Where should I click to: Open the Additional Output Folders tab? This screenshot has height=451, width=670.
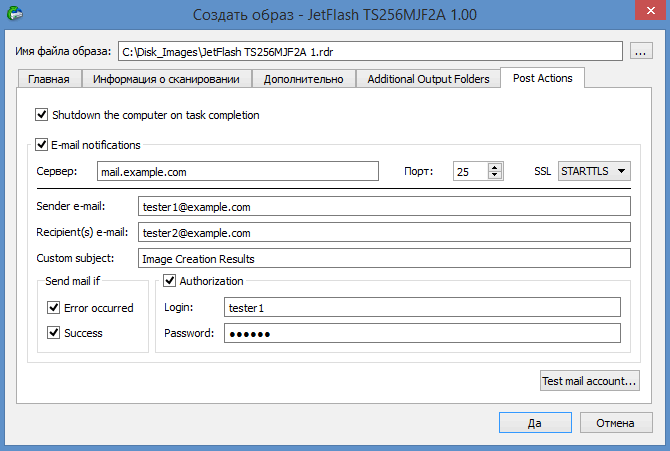[x=428, y=79]
